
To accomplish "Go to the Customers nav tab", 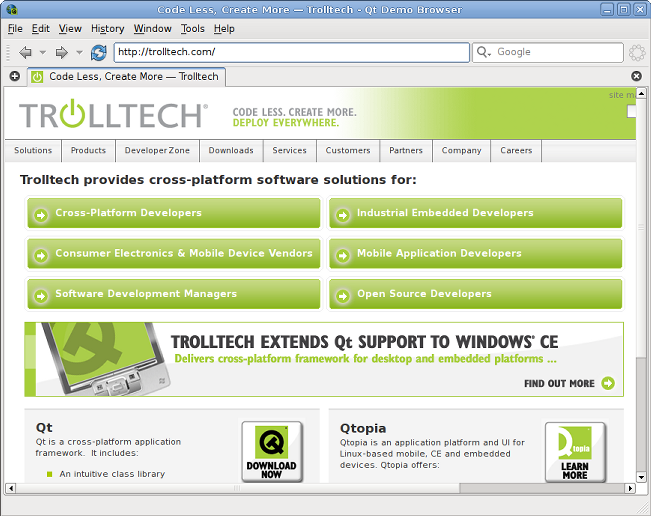I will 348,151.
